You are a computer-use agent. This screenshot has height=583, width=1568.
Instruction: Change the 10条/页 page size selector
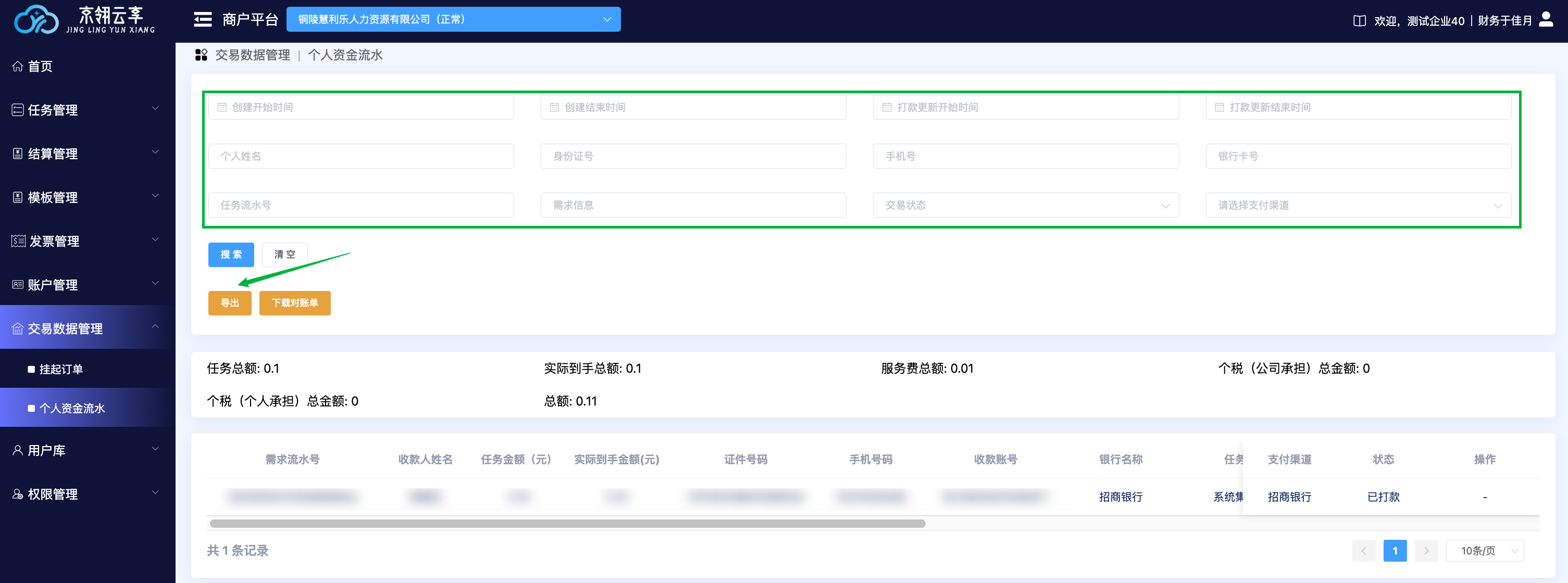[x=1484, y=551]
